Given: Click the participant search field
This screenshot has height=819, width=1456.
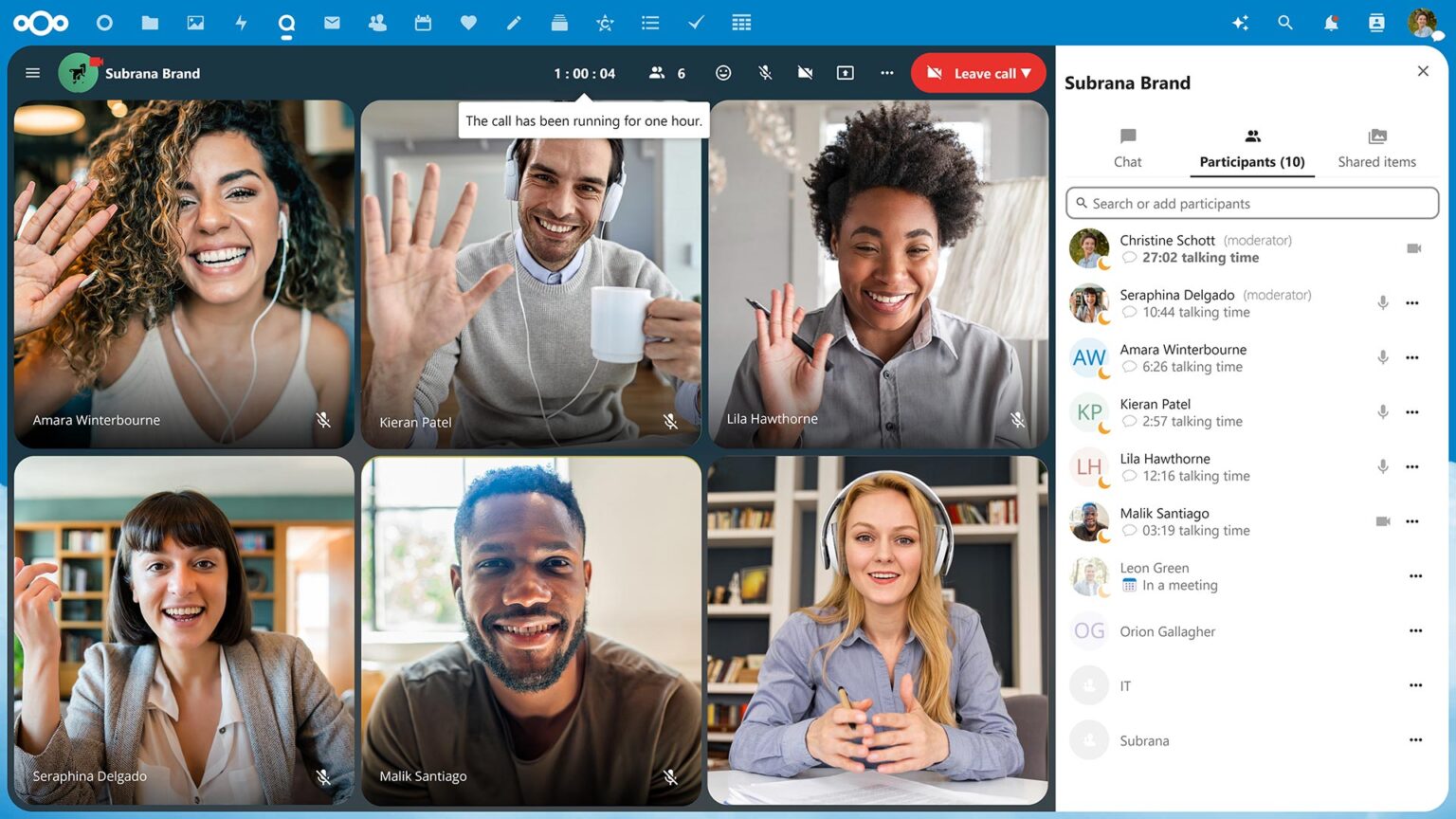Looking at the screenshot, I should point(1251,203).
